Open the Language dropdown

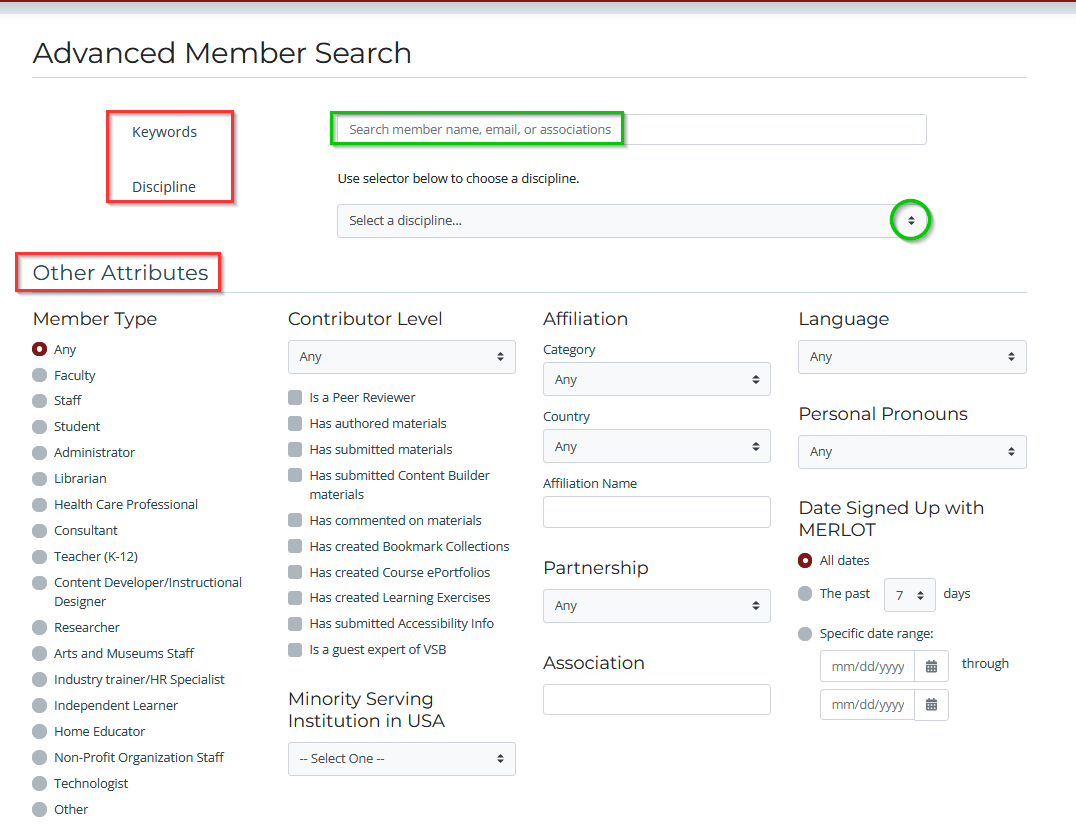911,357
